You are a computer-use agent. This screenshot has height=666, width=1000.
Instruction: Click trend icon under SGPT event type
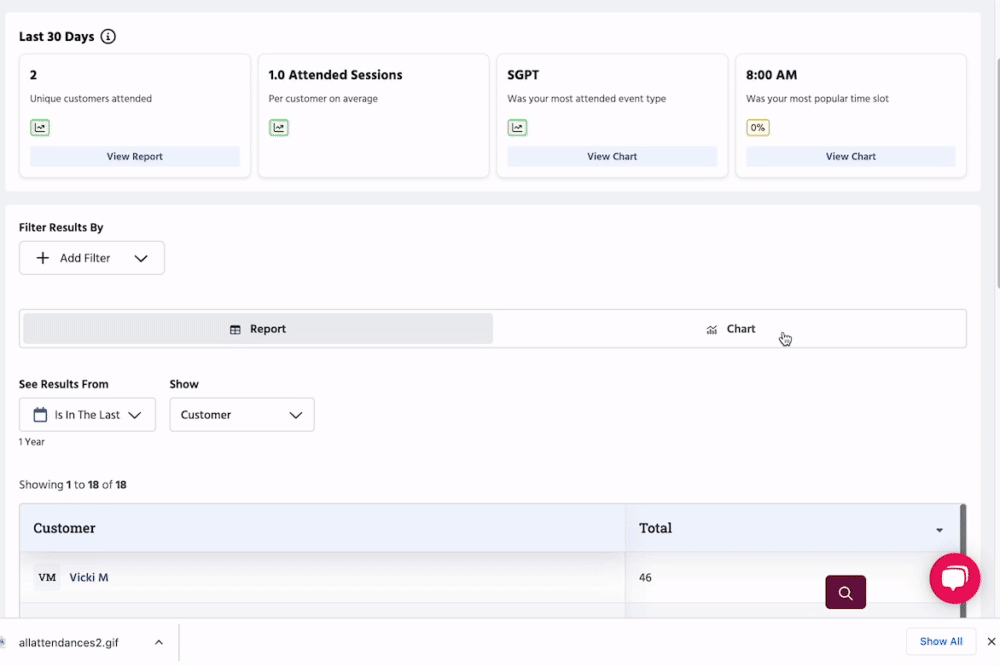pos(517,128)
